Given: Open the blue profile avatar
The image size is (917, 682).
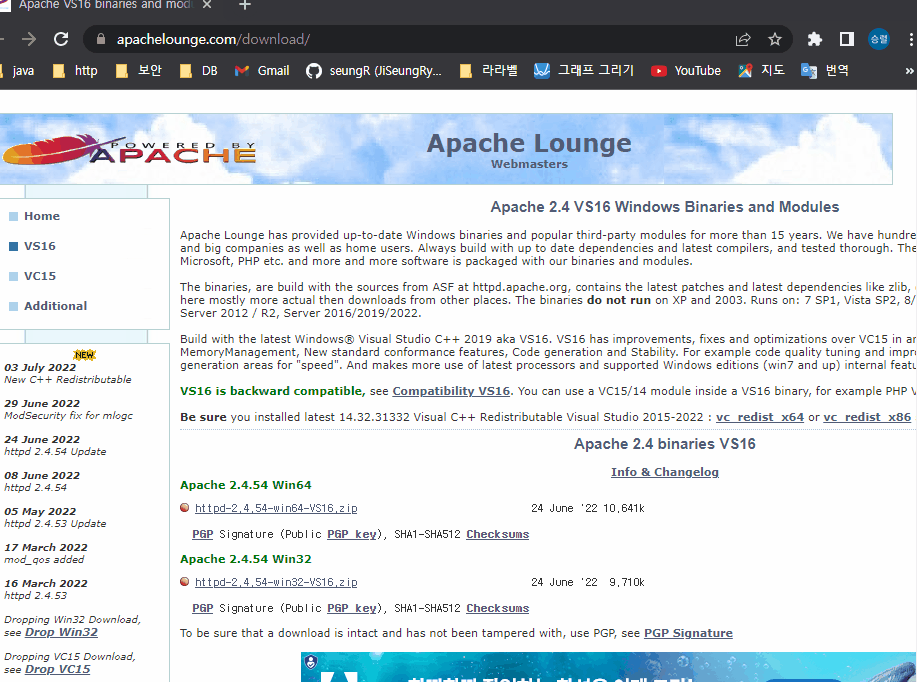Looking at the screenshot, I should point(878,39).
